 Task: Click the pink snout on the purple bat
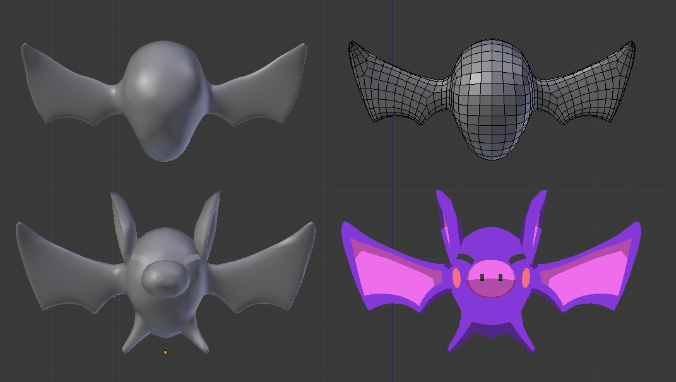point(491,279)
